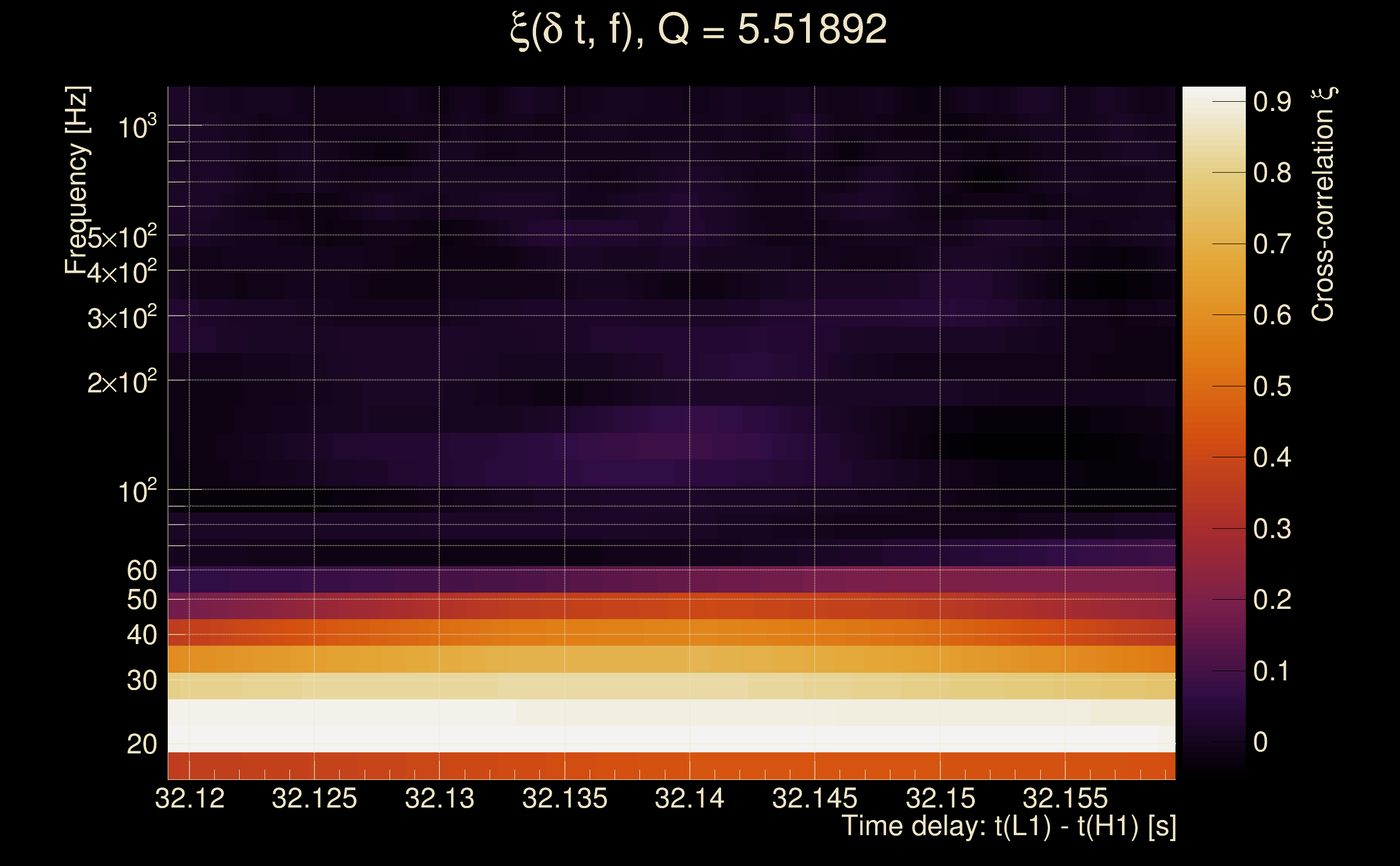Click the Time delay t(L1) - t(H1) axis label
The height and width of the screenshot is (866, 1400).
[1008, 826]
